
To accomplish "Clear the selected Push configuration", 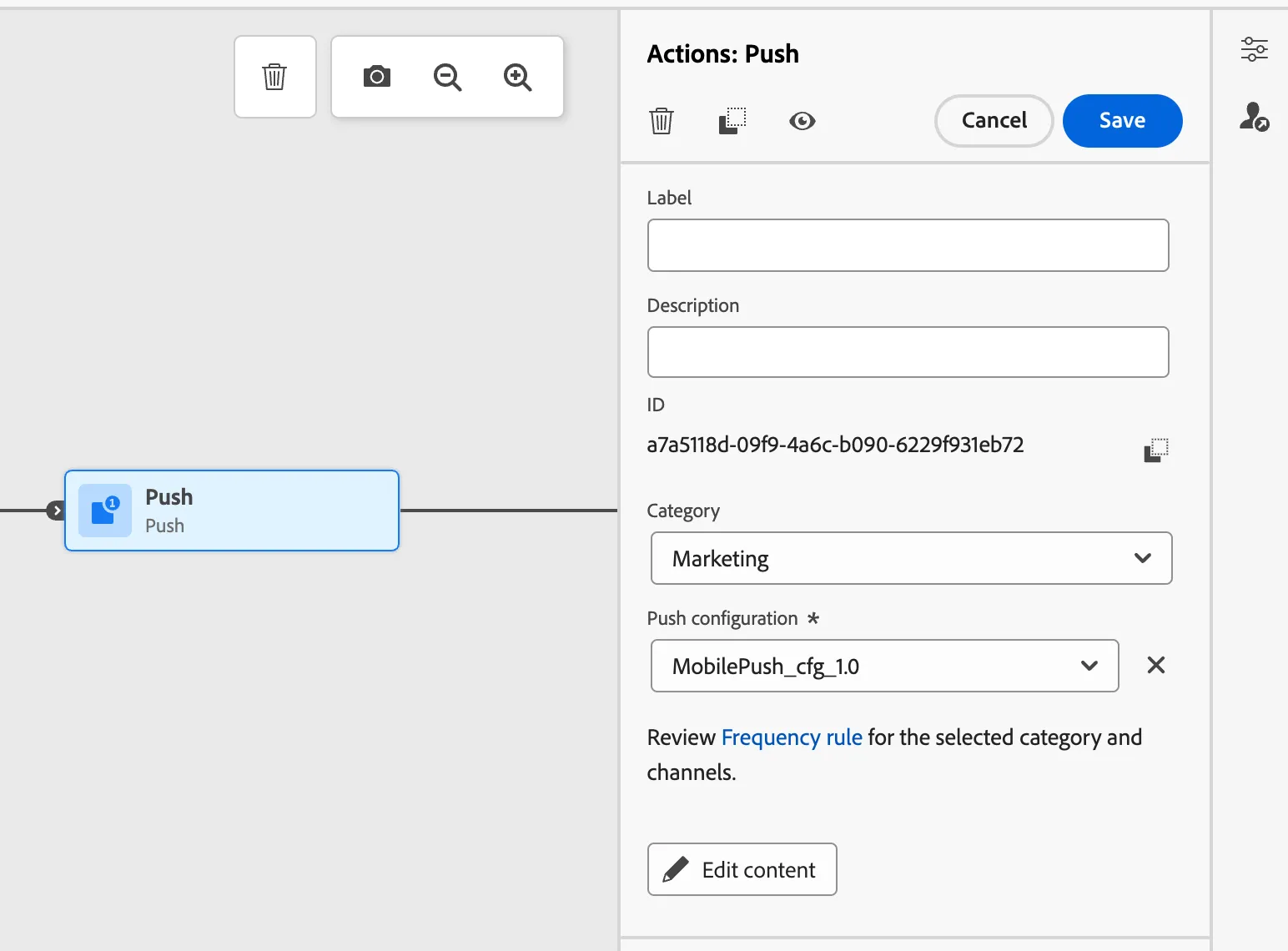I will pos(1156,665).
